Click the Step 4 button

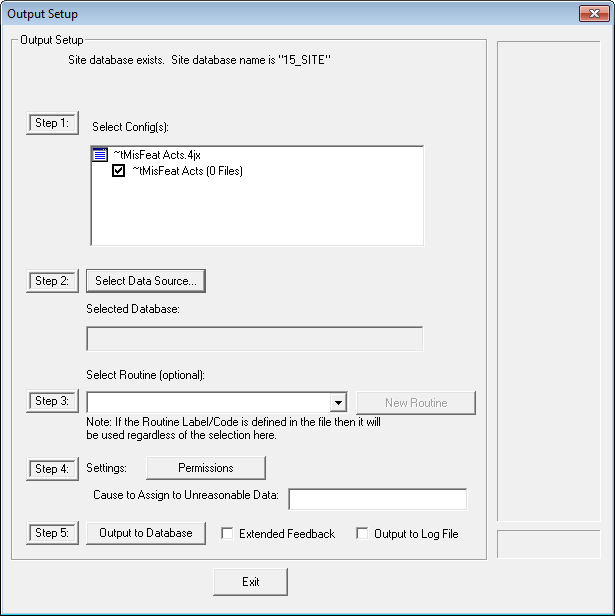coord(52,468)
